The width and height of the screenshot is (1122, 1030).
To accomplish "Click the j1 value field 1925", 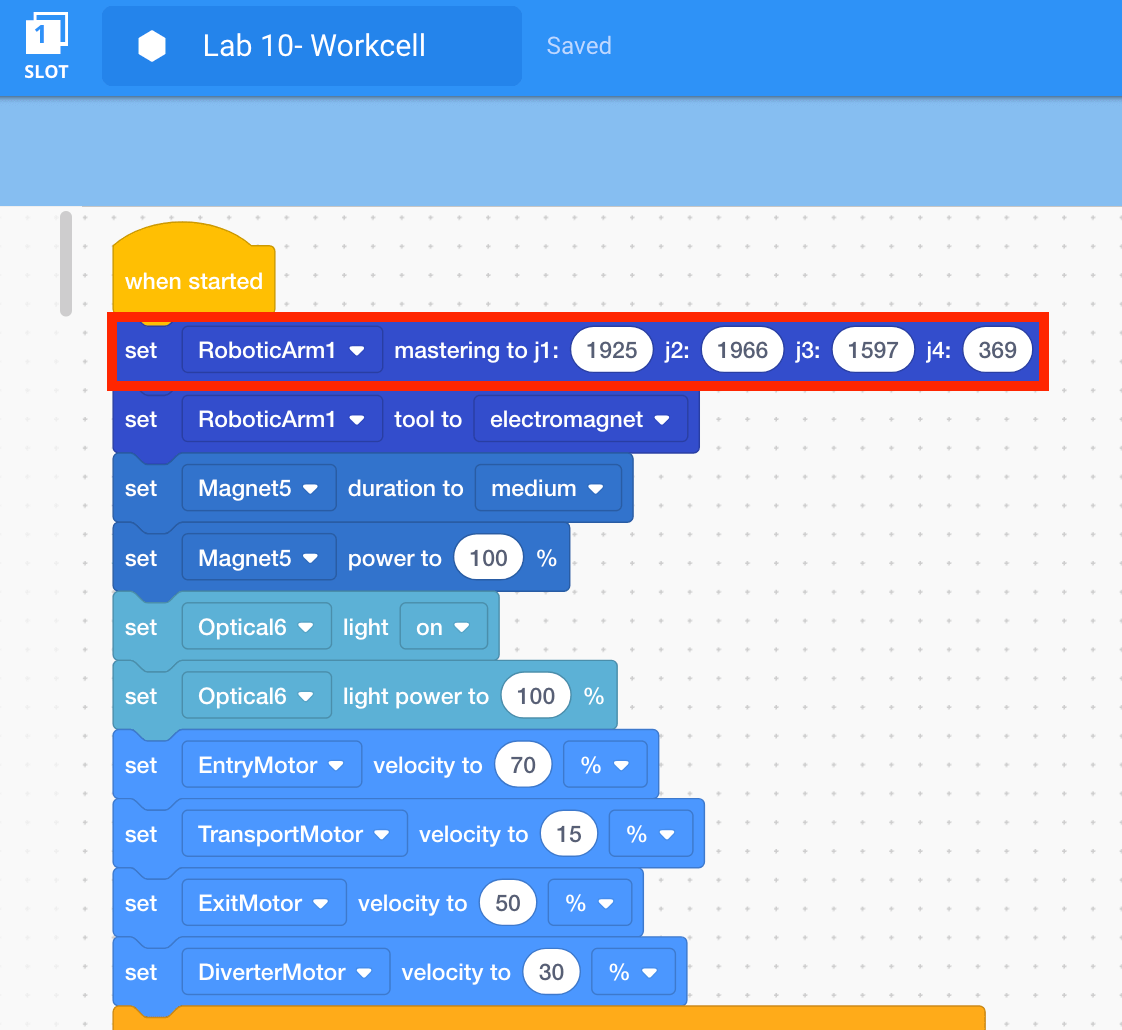I will coord(611,350).
